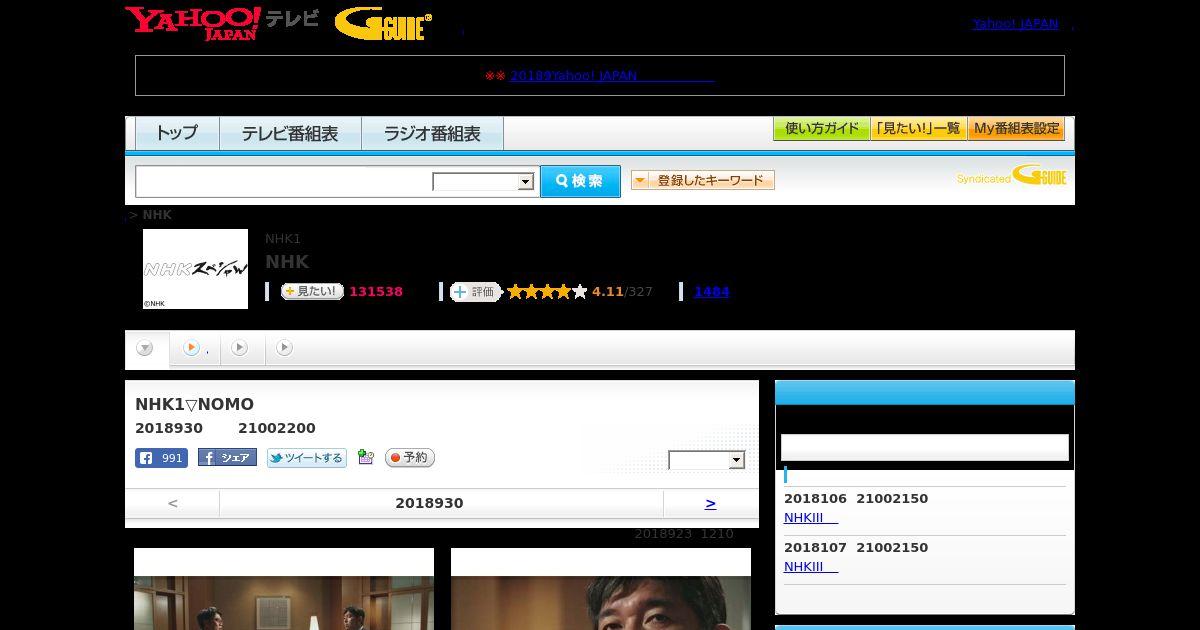Select the third tab with grey play icon
The height and width of the screenshot is (630, 1200).
tap(240, 348)
